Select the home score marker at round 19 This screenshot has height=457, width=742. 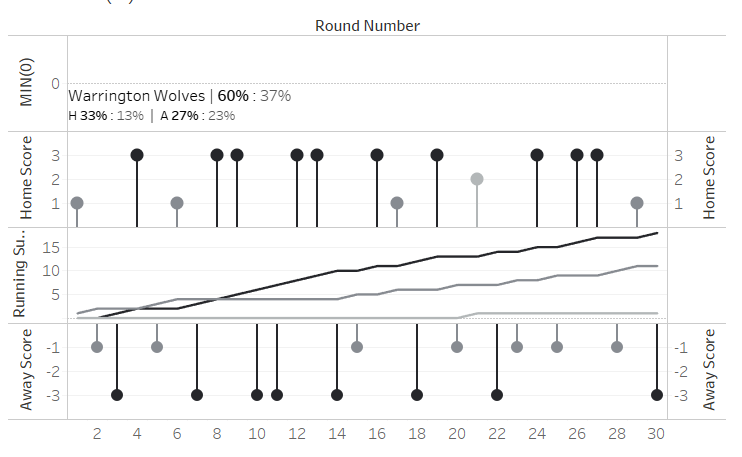click(437, 155)
